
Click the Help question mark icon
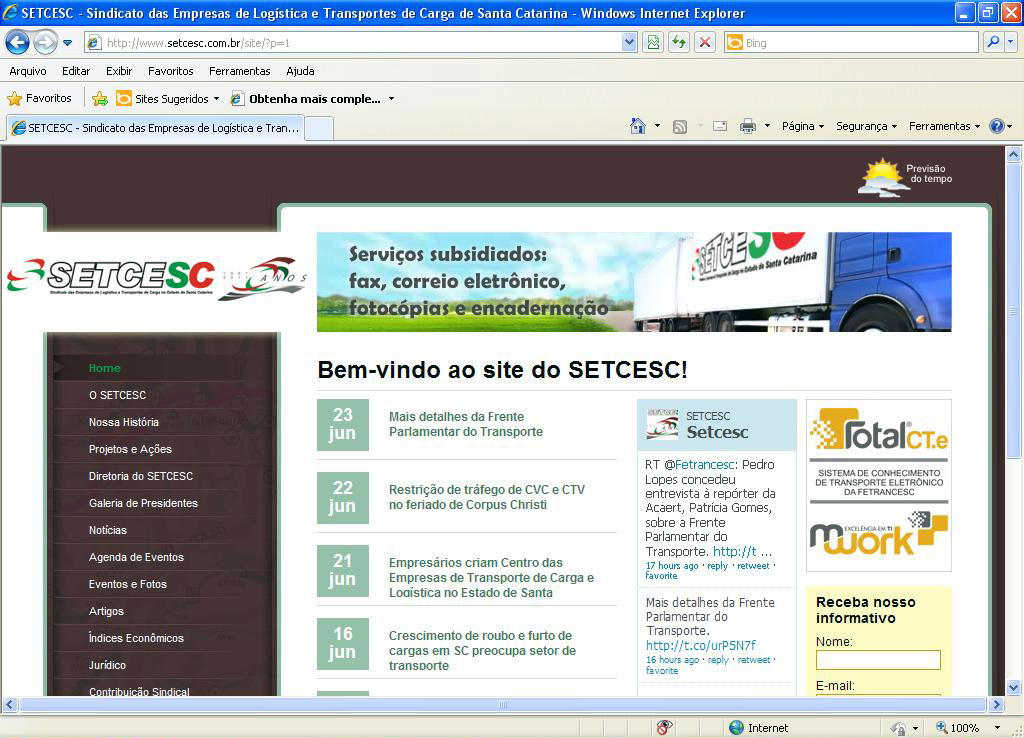tap(997, 126)
